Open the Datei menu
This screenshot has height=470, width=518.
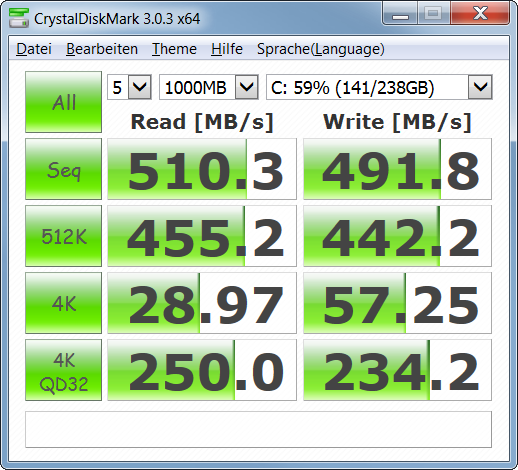[x=34, y=49]
